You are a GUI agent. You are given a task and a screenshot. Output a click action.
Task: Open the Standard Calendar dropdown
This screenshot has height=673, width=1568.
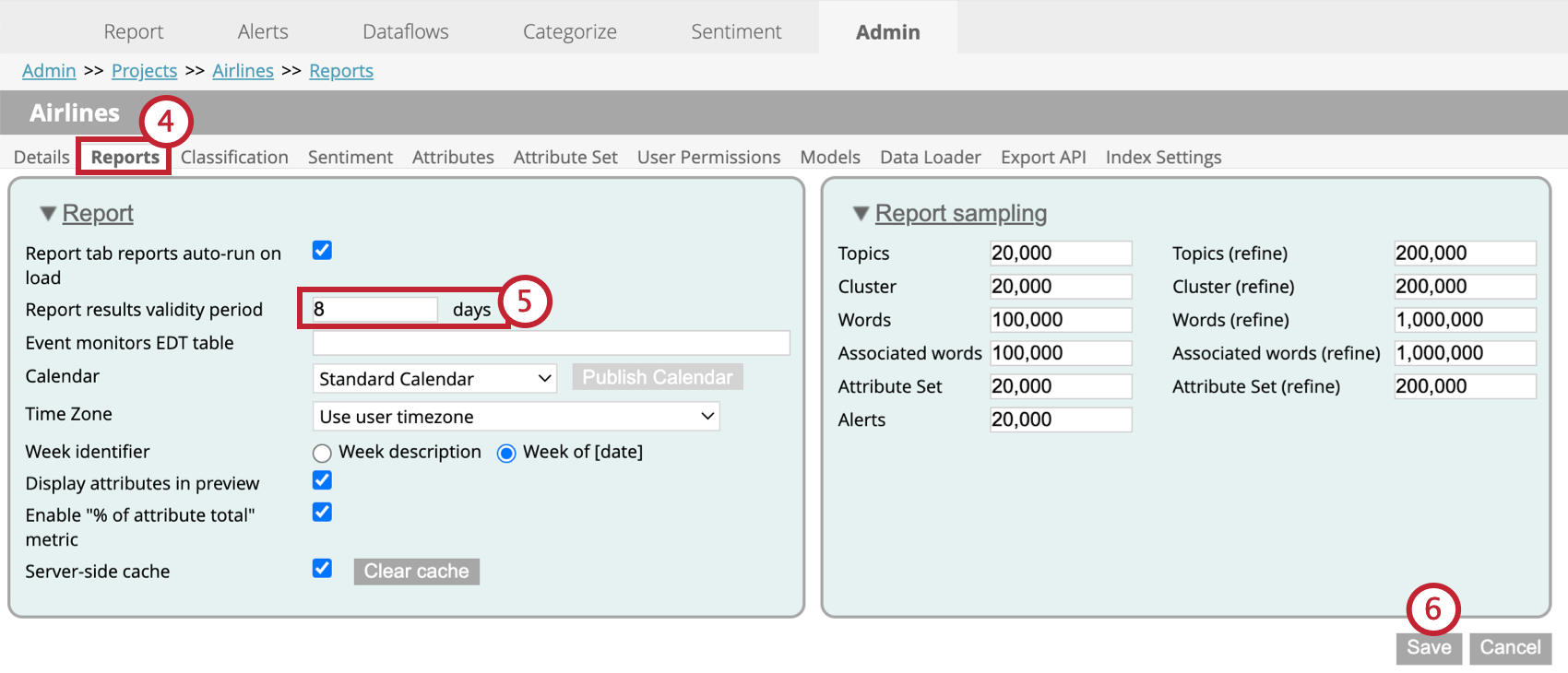(434, 379)
